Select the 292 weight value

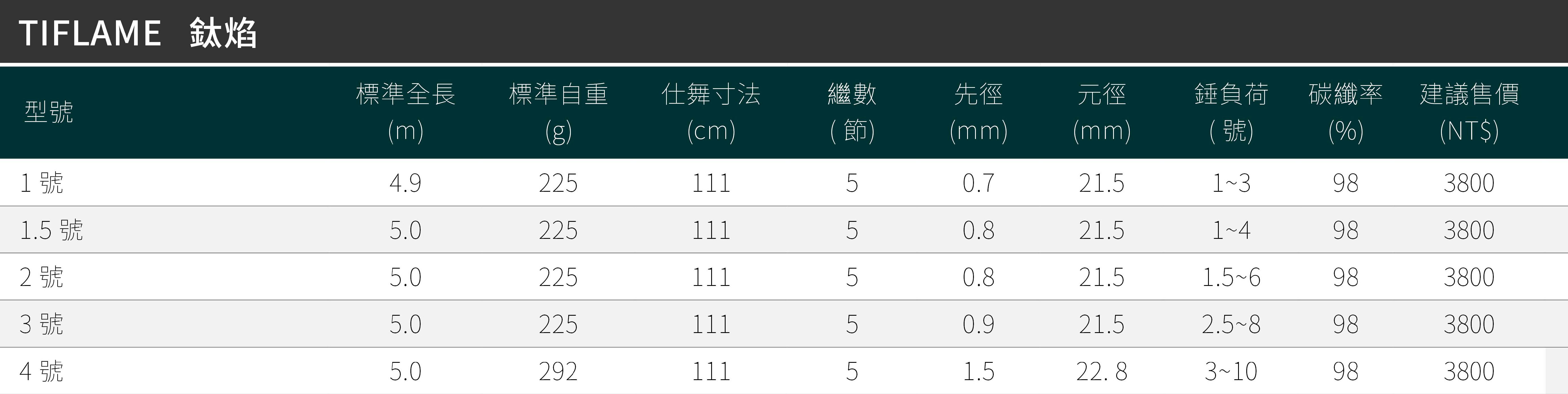tap(558, 371)
